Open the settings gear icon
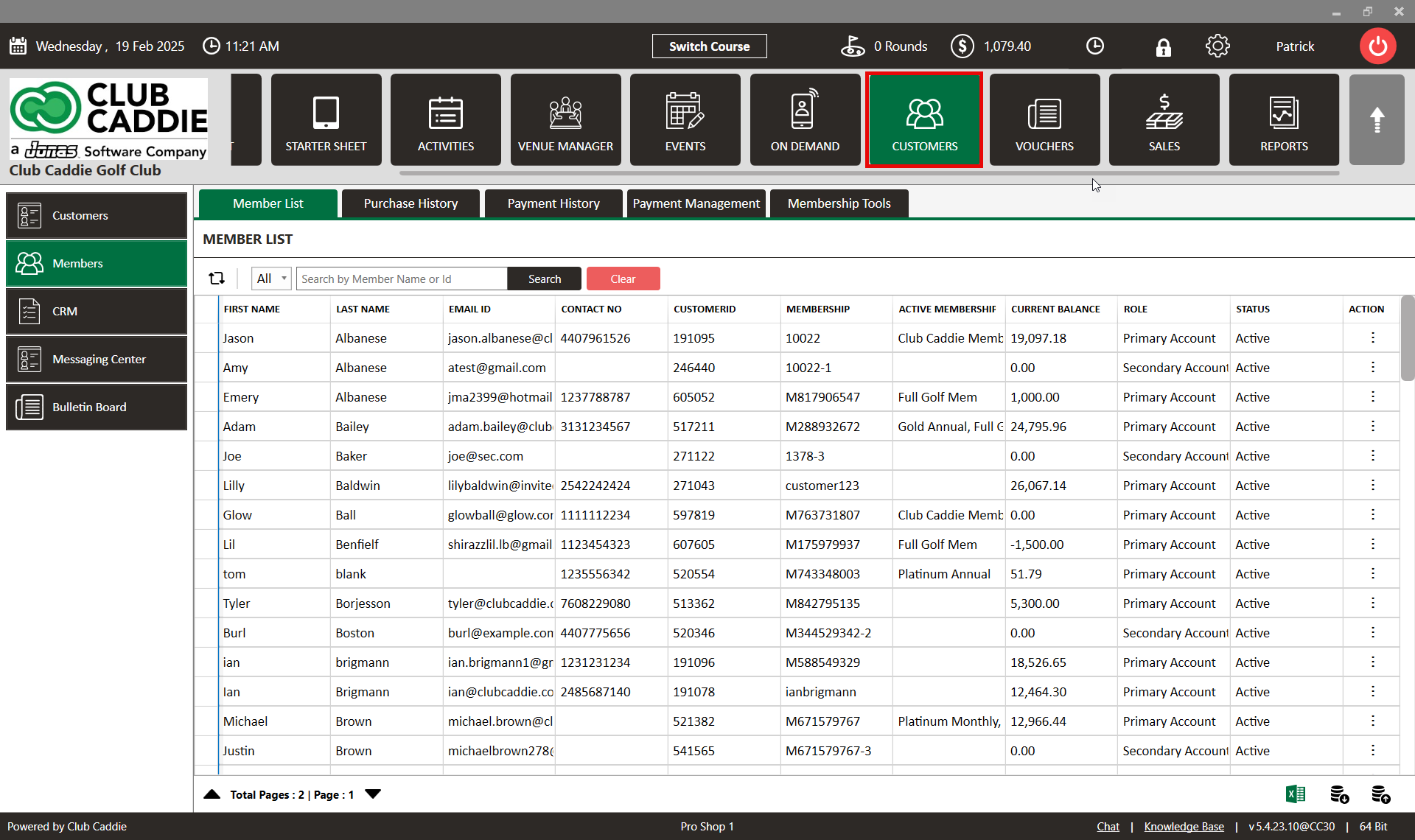 pyautogui.click(x=1217, y=46)
